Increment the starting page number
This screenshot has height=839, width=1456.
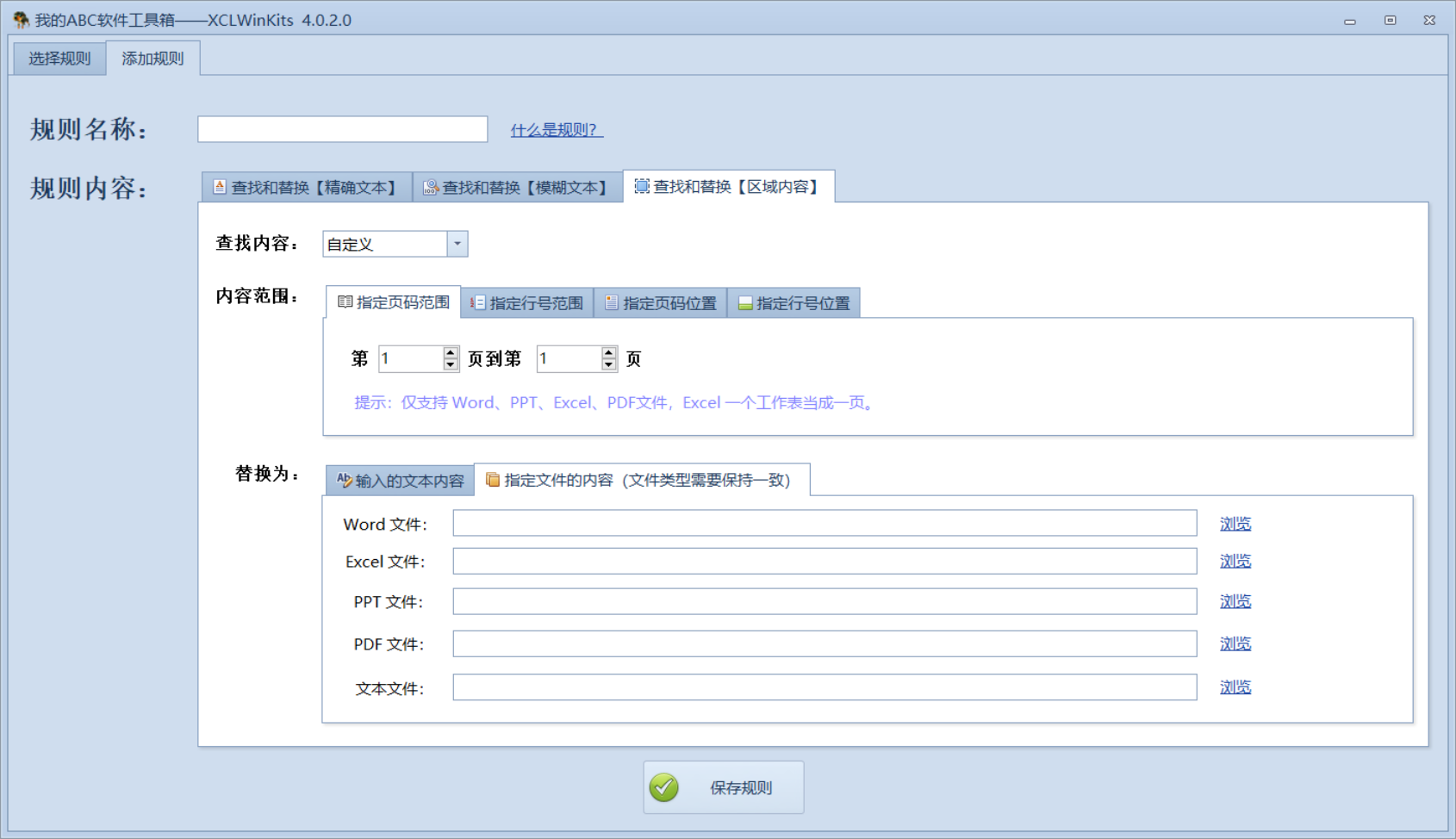pyautogui.click(x=449, y=352)
